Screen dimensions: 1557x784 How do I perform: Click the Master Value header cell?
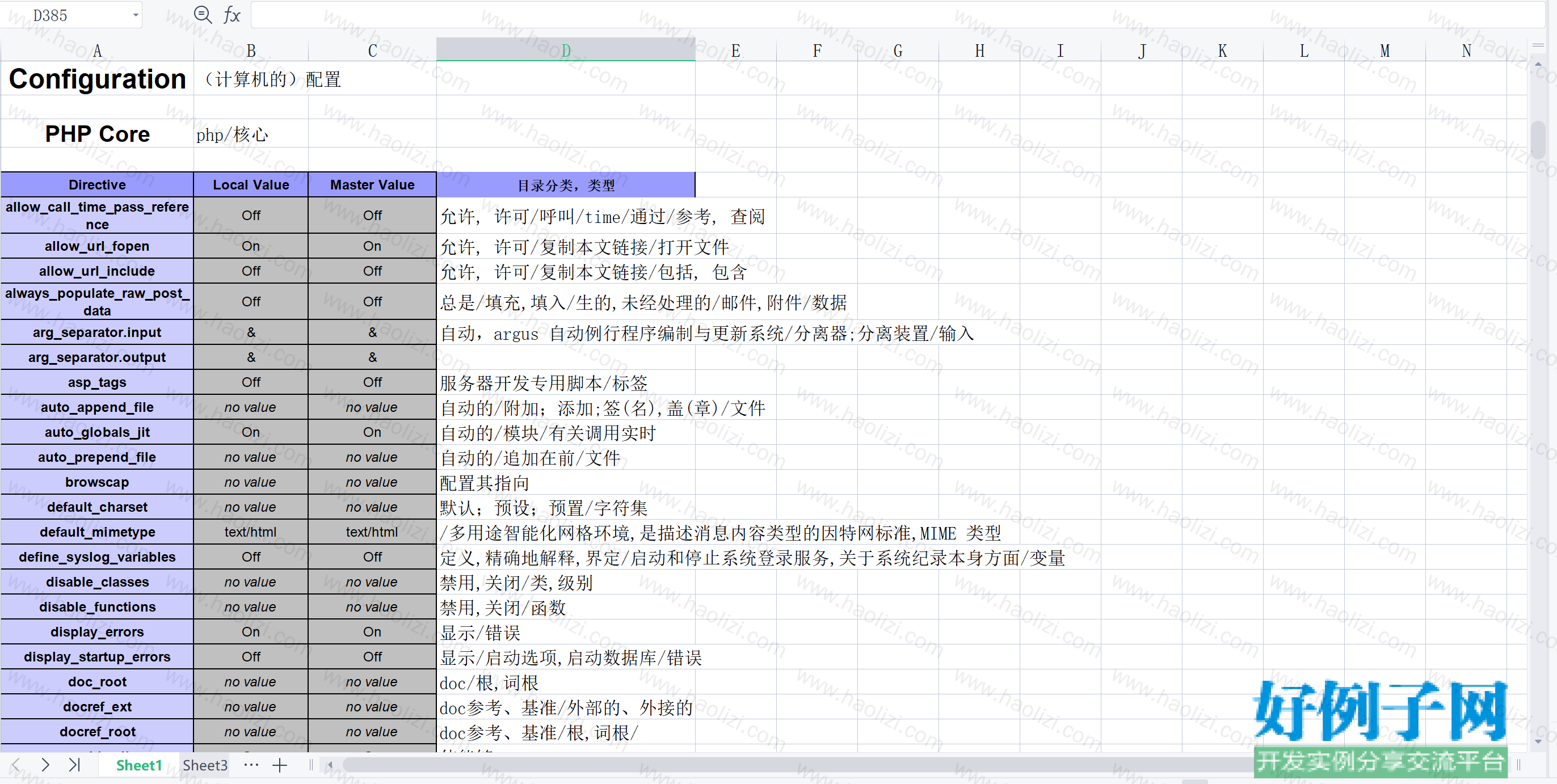(x=372, y=185)
